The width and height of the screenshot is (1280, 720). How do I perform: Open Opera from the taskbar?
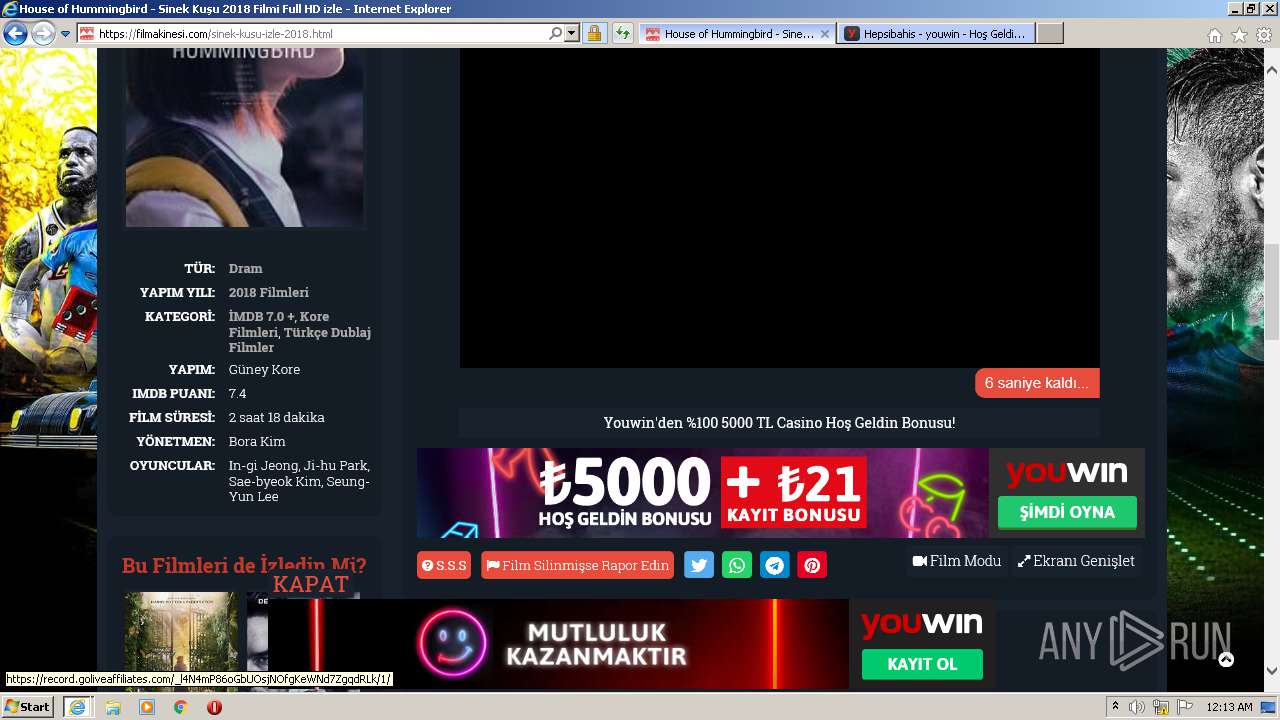[x=214, y=707]
